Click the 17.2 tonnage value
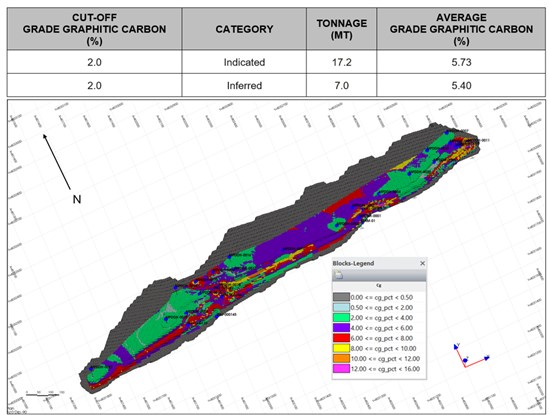Screen dimensions: 550x415 [x=342, y=62]
